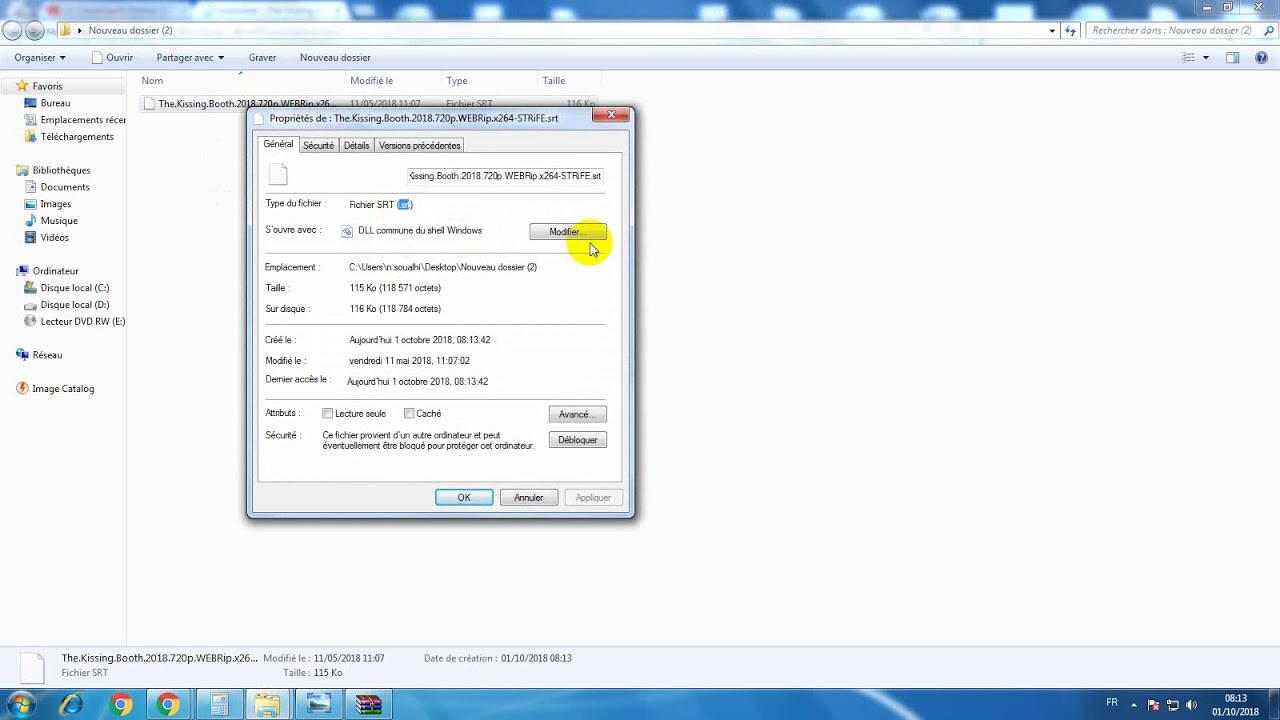Open the Windows Start menu

pyautogui.click(x=21, y=705)
